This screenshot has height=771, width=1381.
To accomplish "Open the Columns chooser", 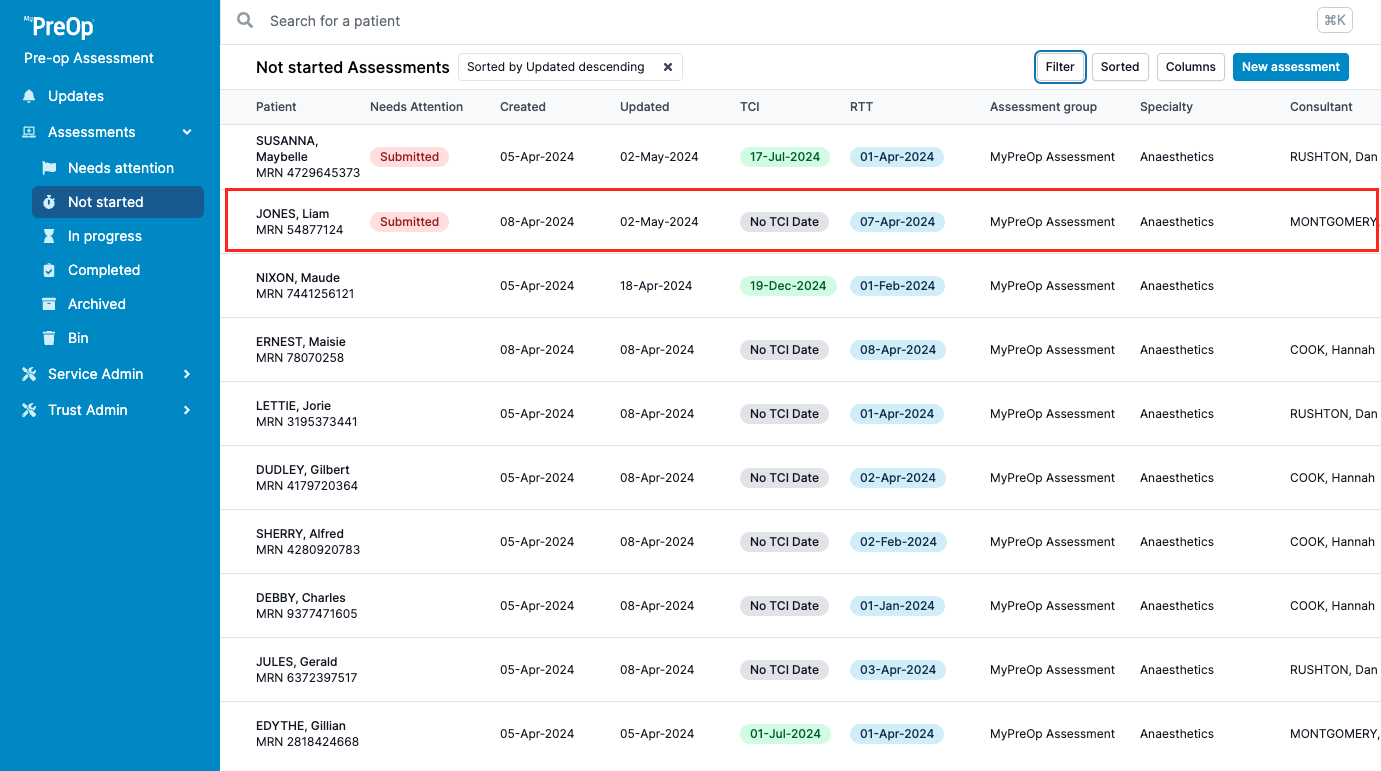I will 1191,67.
